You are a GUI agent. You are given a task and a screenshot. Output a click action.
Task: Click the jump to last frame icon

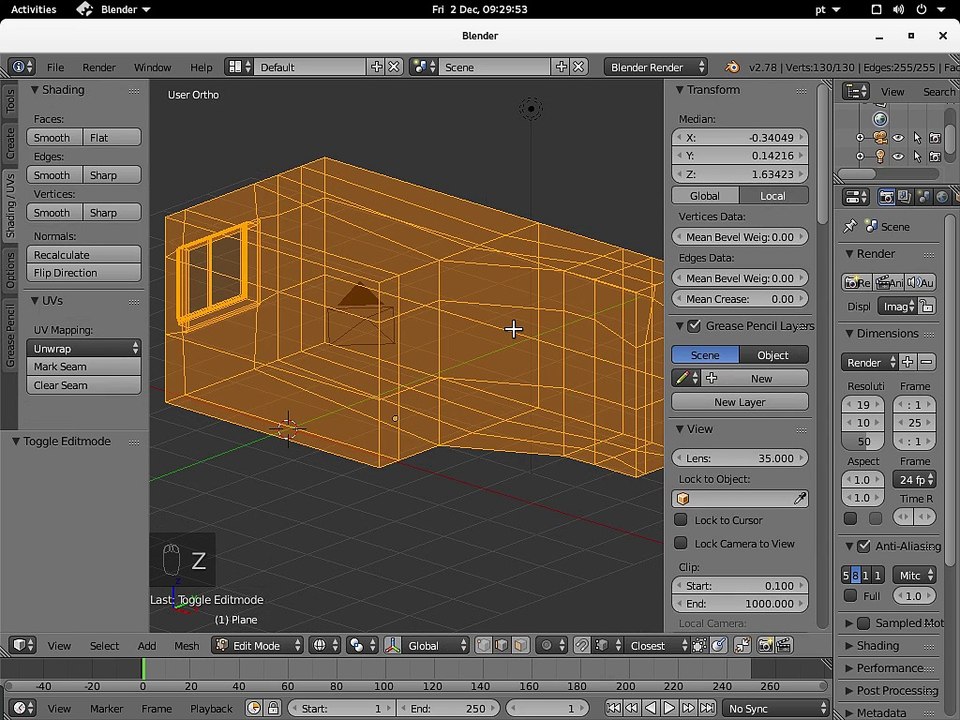[707, 708]
